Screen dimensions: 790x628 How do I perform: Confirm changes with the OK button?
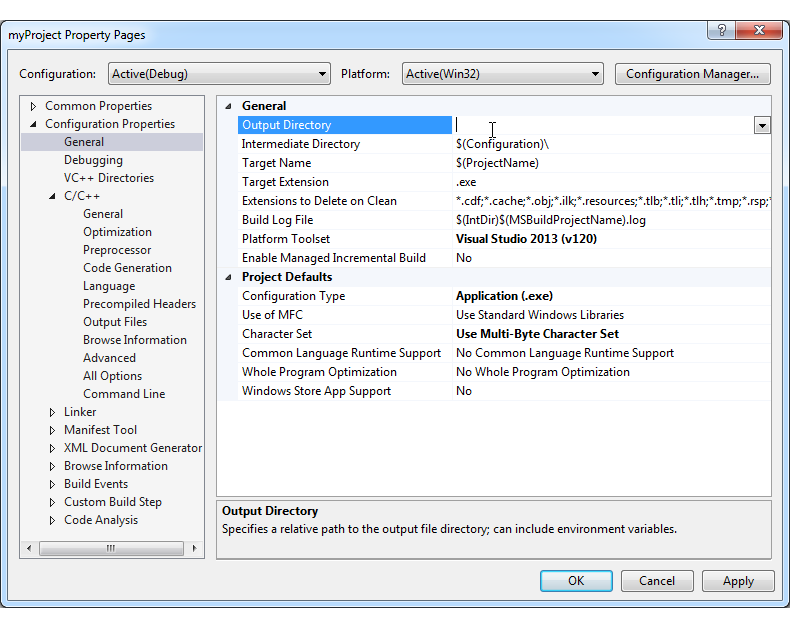[576, 581]
